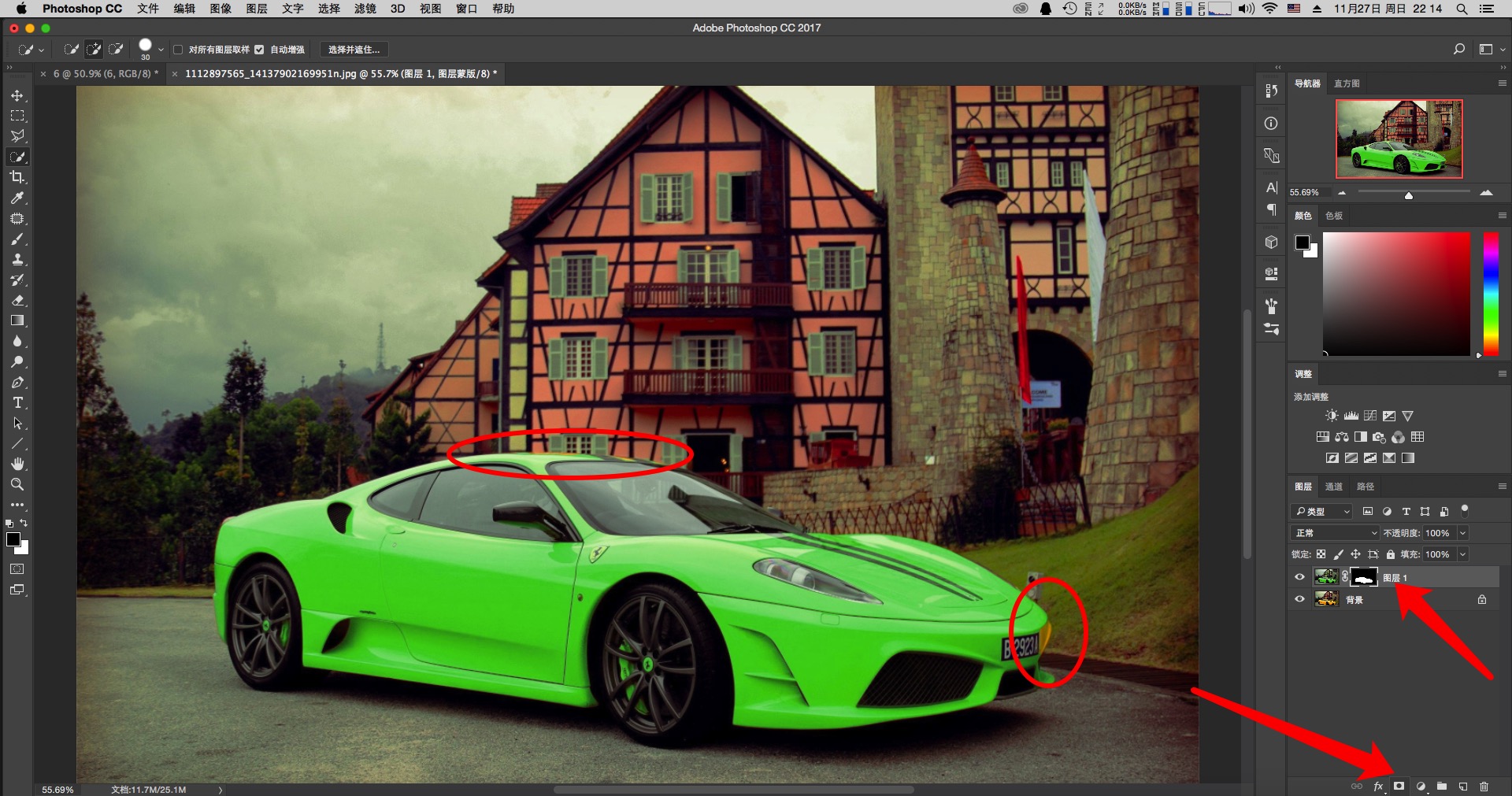The width and height of the screenshot is (1512, 796).
Task: Click the navigator zoom-in mountain button
Action: pyautogui.click(x=1486, y=193)
